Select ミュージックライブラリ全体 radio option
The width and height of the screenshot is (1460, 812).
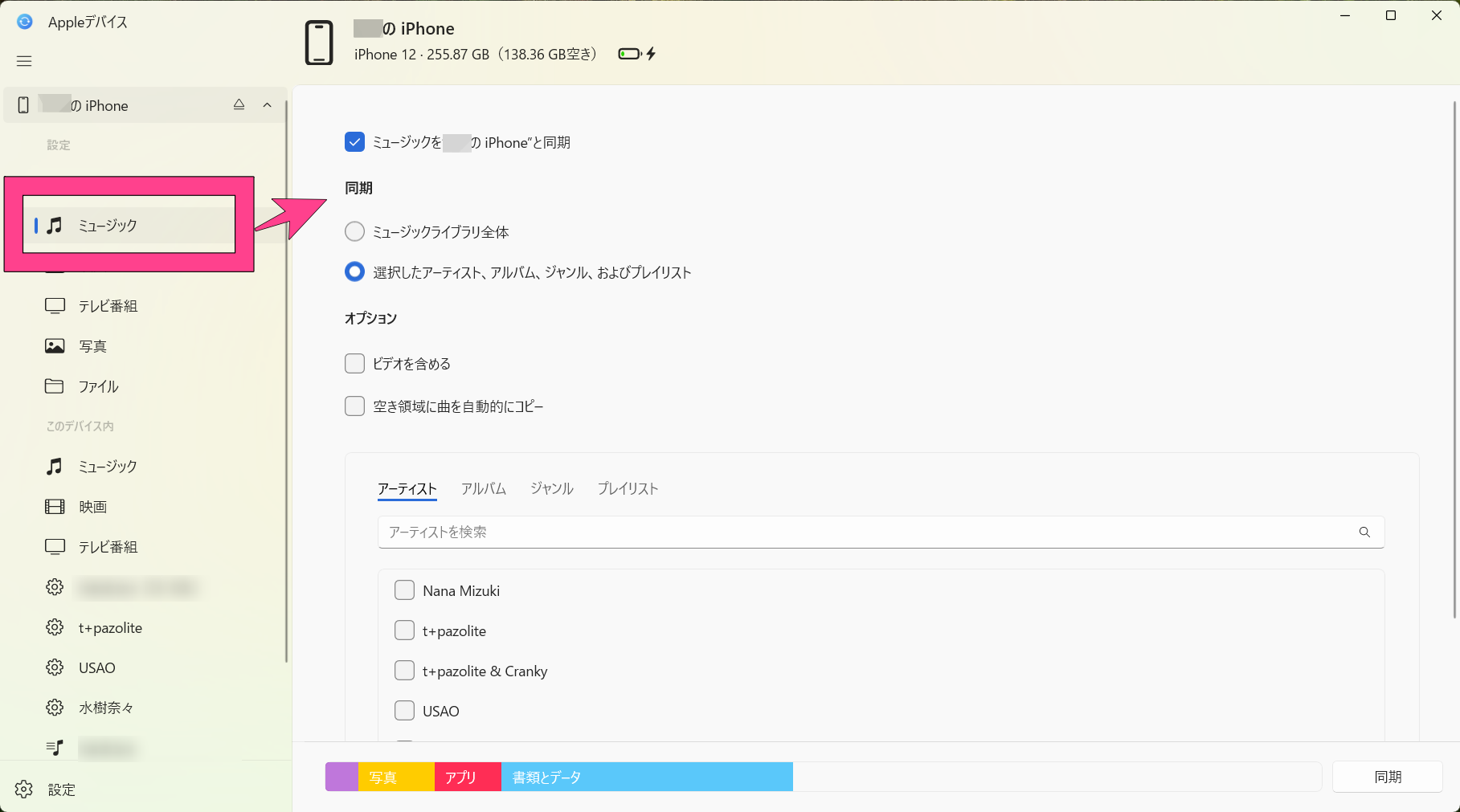pos(354,232)
